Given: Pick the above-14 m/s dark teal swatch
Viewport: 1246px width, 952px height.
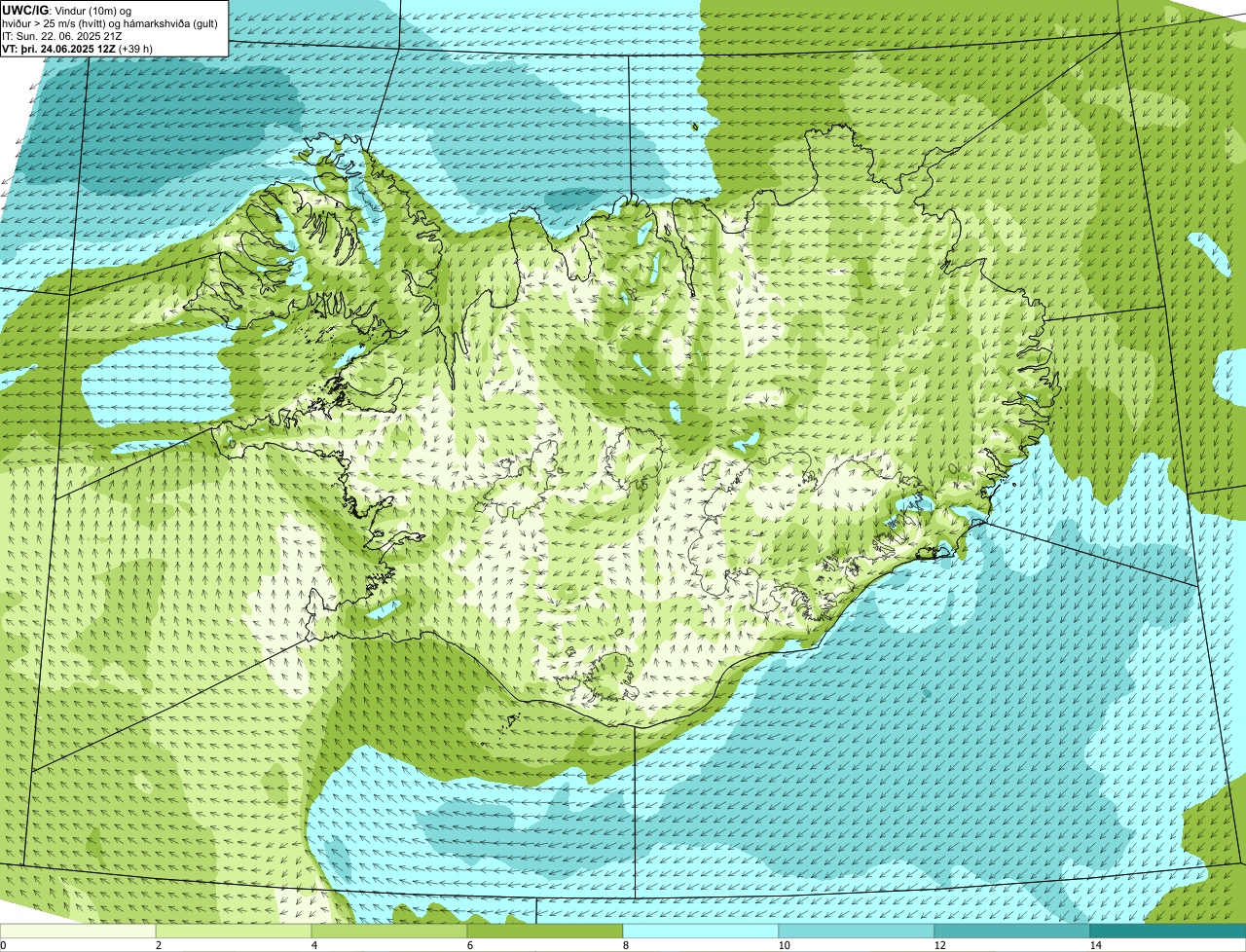Looking at the screenshot, I should 1168,932.
